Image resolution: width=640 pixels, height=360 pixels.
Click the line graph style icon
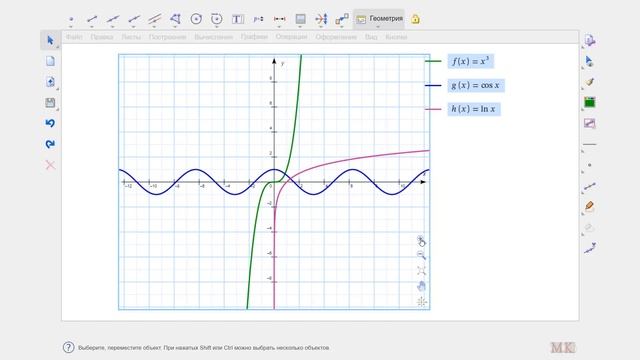tap(589, 123)
